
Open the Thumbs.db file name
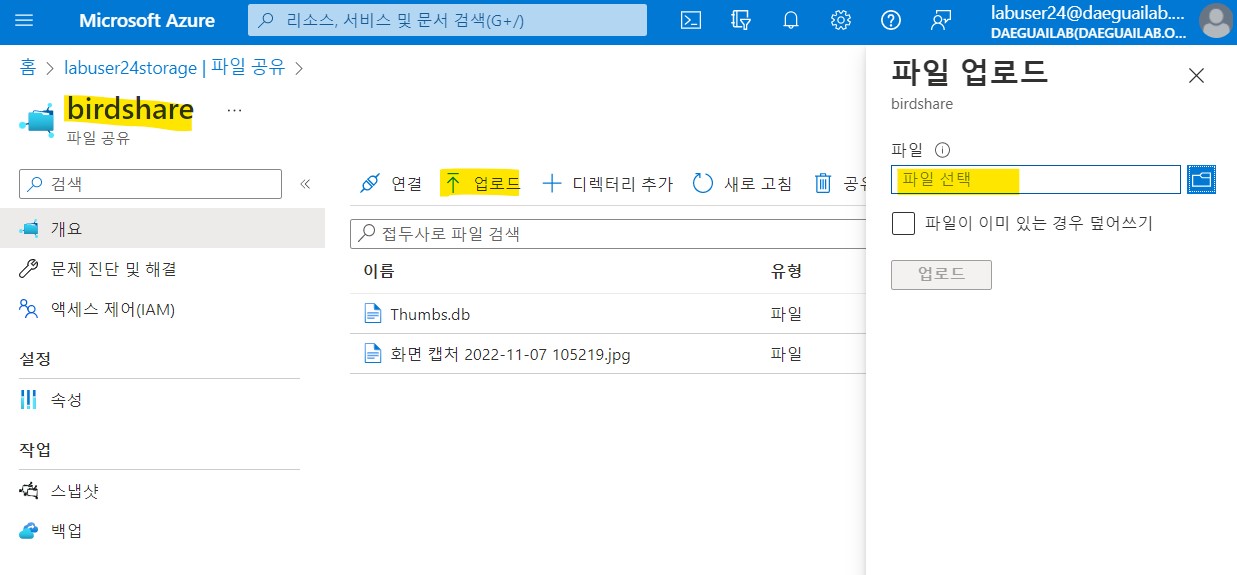click(x=430, y=314)
